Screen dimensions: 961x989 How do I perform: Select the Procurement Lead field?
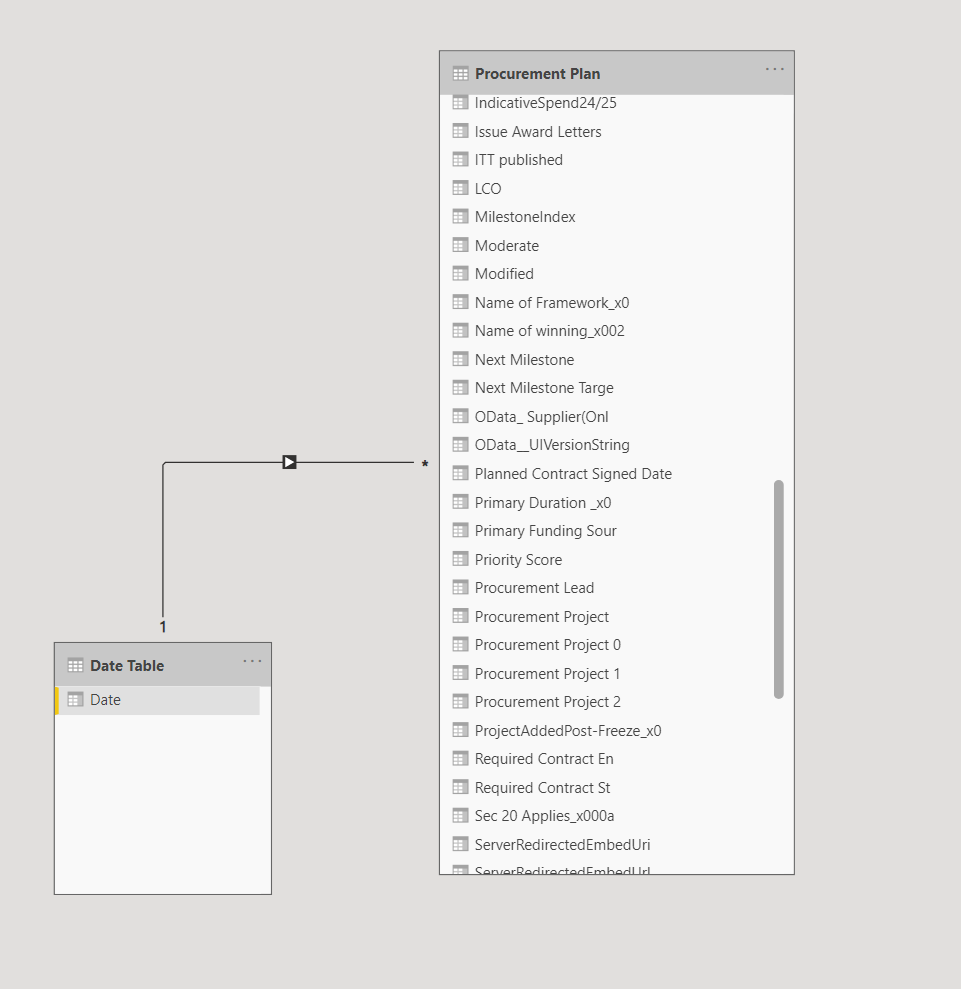(534, 588)
